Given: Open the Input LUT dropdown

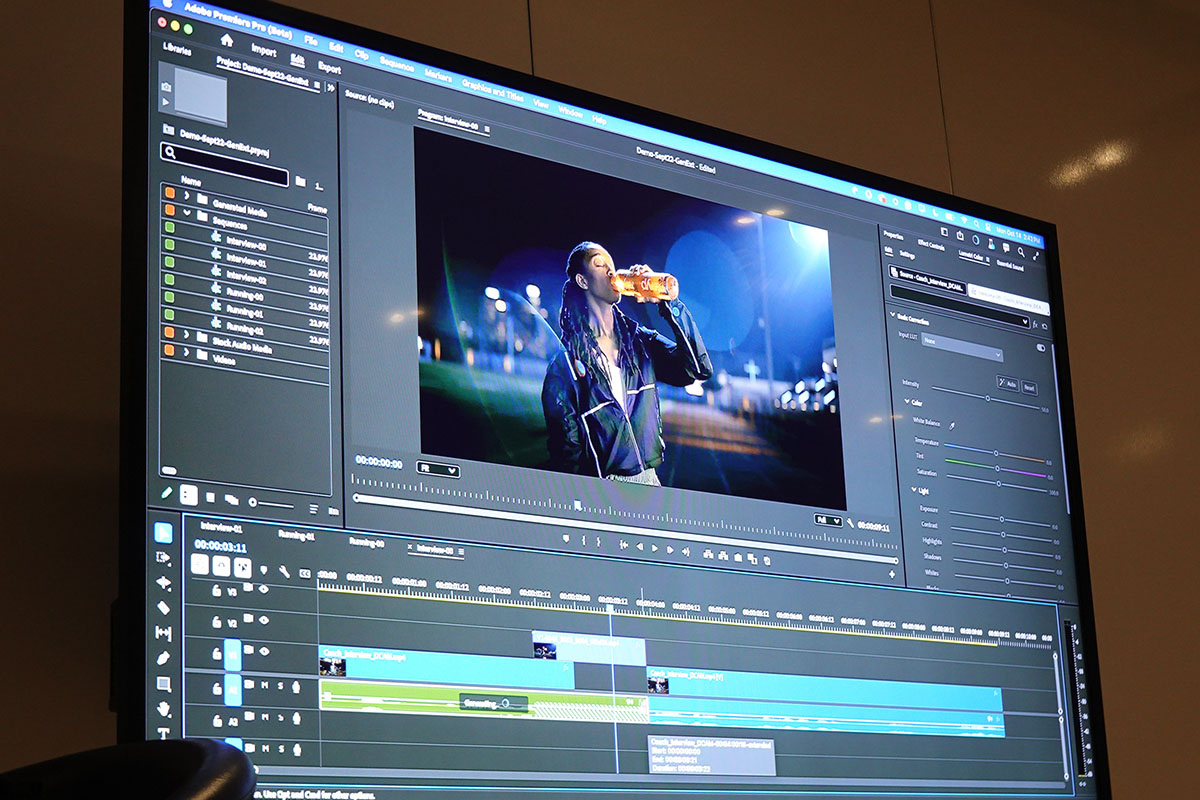Looking at the screenshot, I should pyautogui.click(x=962, y=349).
